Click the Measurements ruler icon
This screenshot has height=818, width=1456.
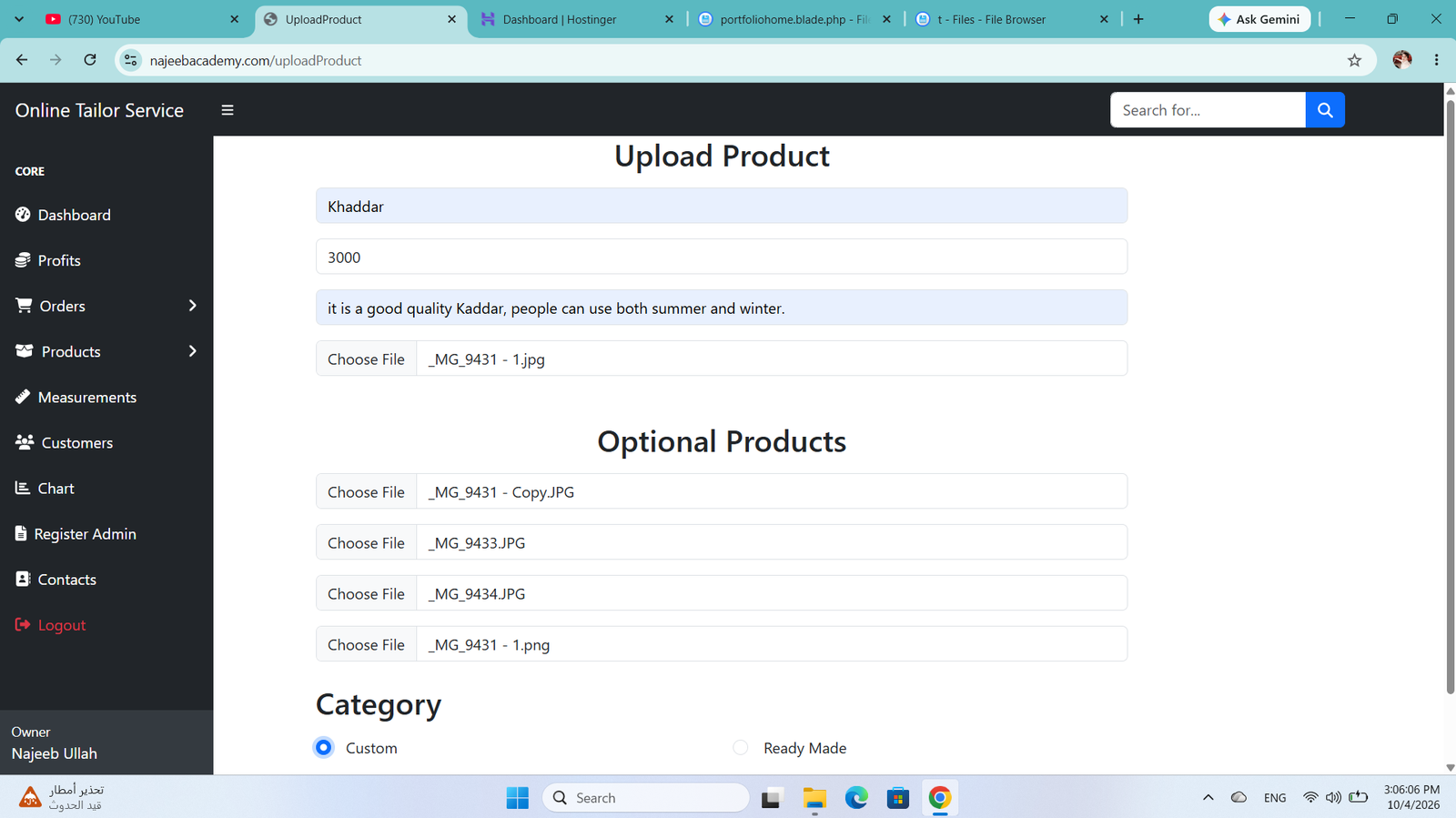(x=23, y=397)
